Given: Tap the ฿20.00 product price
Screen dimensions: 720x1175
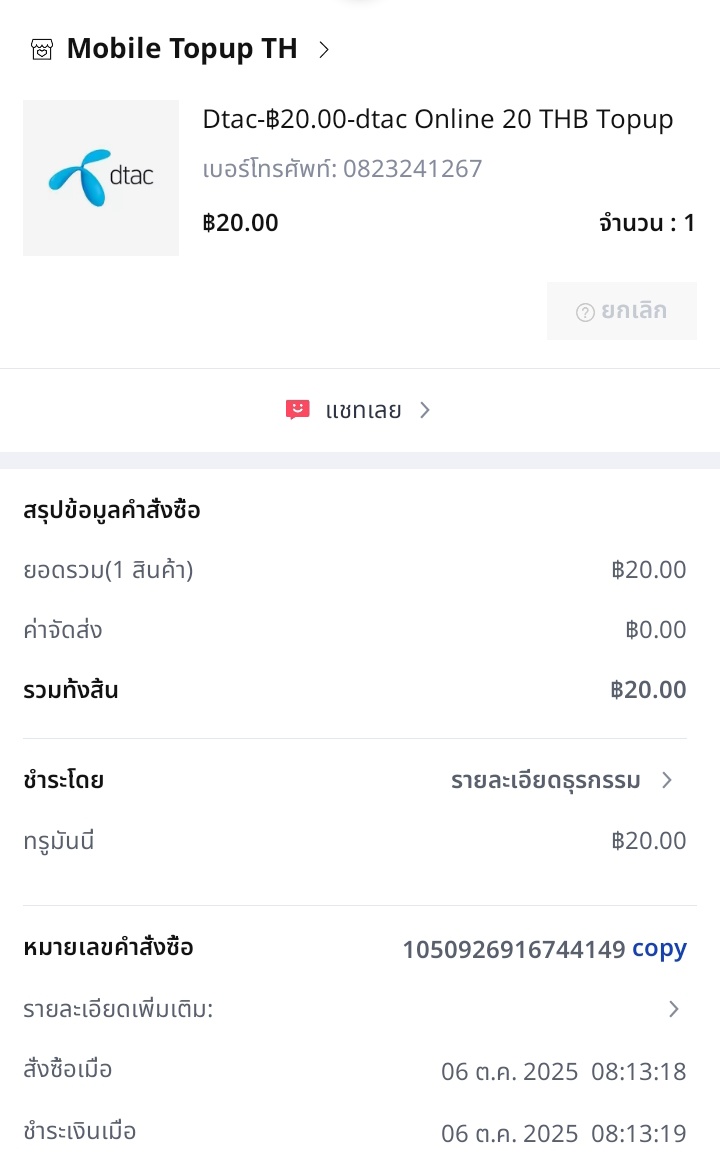Looking at the screenshot, I should pos(240,222).
